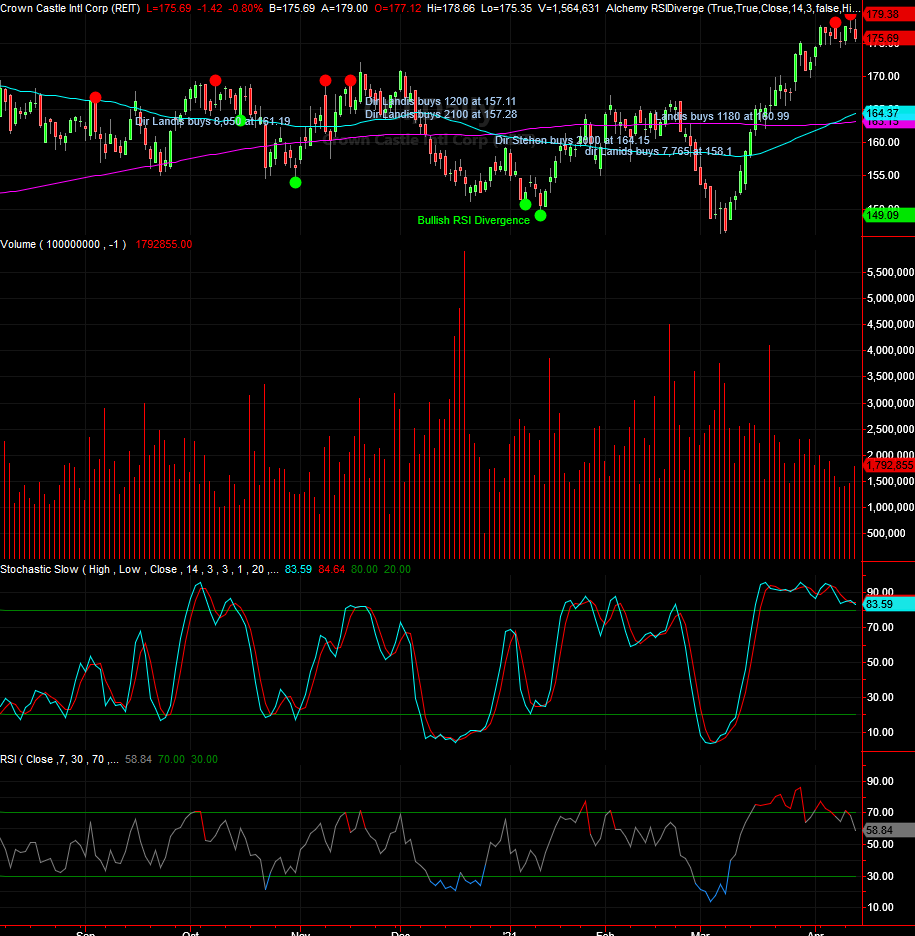Click the leftmost red divergence dot marker
Image resolution: width=915 pixels, height=936 pixels.
[95, 97]
